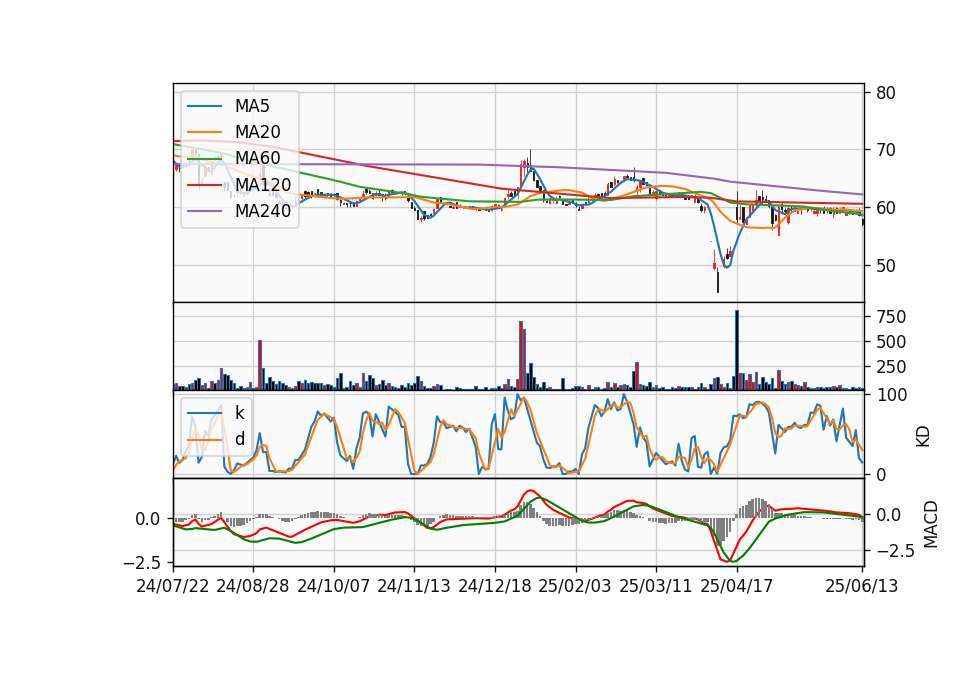Click the 24/07/22 date axis label

pos(173,586)
